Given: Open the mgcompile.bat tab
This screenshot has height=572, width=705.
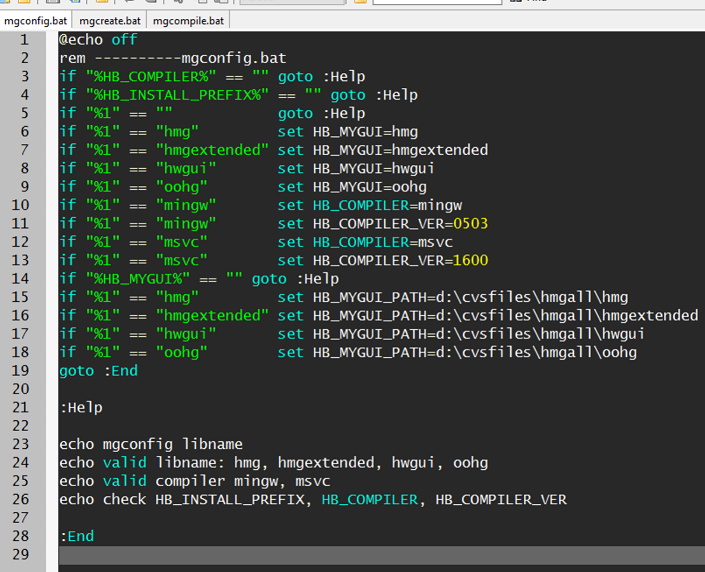Looking at the screenshot, I should 188,20.
